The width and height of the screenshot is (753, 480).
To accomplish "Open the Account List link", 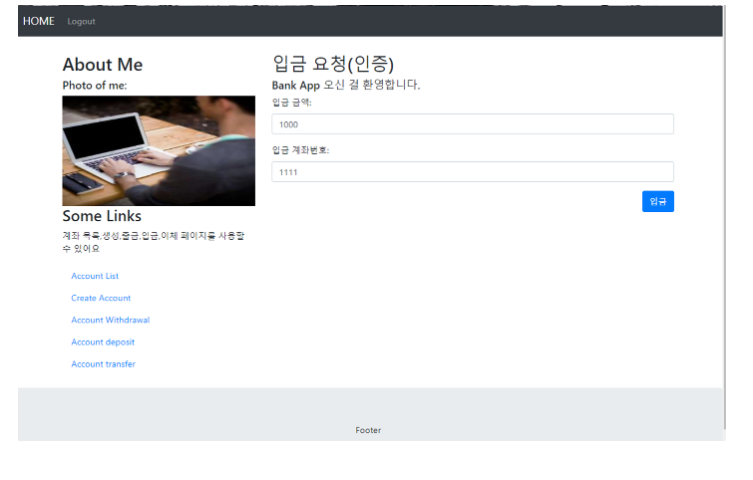I will coord(95,276).
